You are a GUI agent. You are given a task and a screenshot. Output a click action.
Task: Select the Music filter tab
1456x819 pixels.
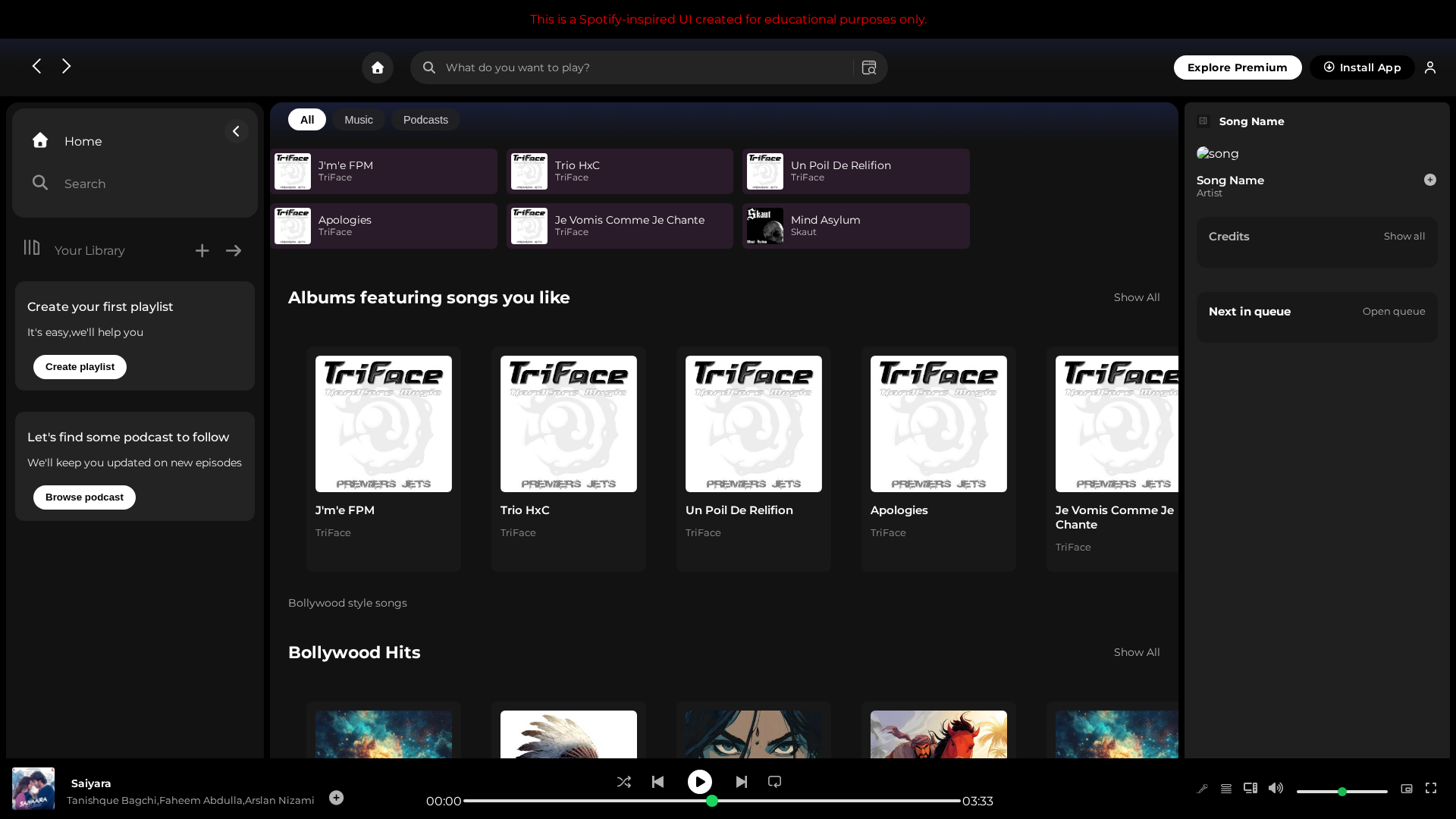(x=359, y=120)
